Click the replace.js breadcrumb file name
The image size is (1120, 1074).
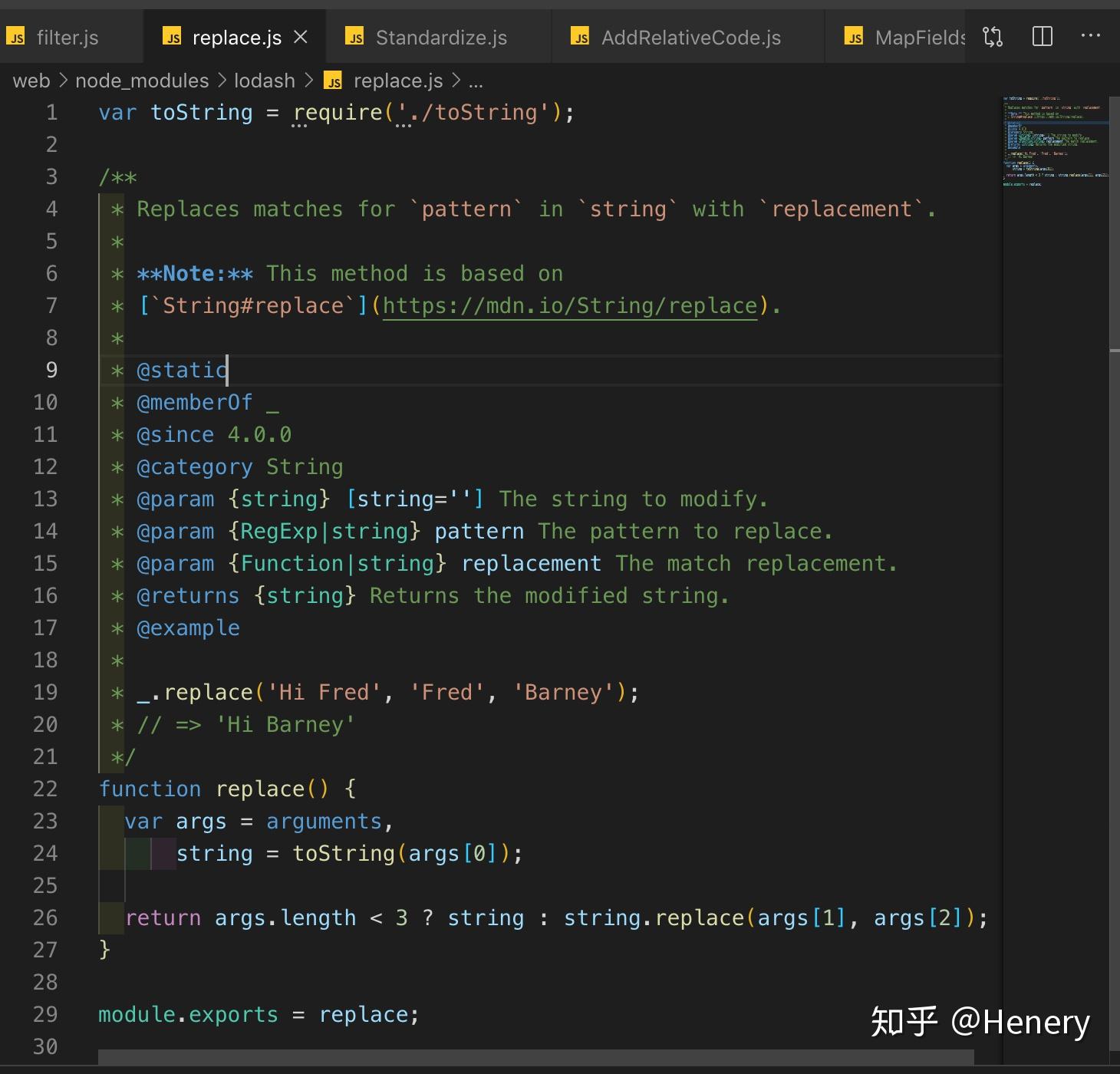[x=398, y=81]
